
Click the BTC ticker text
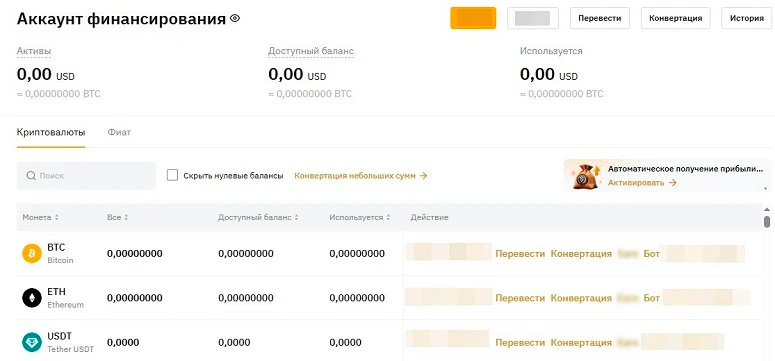[x=56, y=247]
